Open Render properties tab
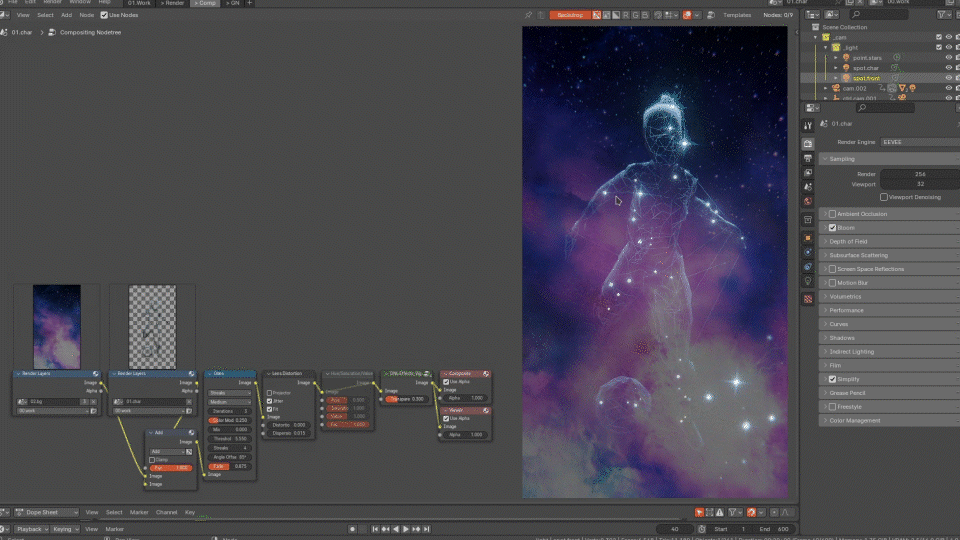This screenshot has width=960, height=540. pos(808,144)
